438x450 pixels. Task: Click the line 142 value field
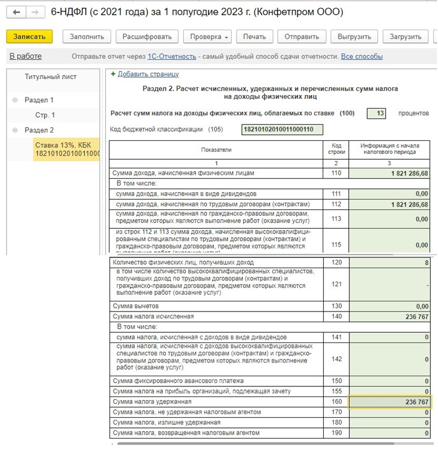[389, 359]
